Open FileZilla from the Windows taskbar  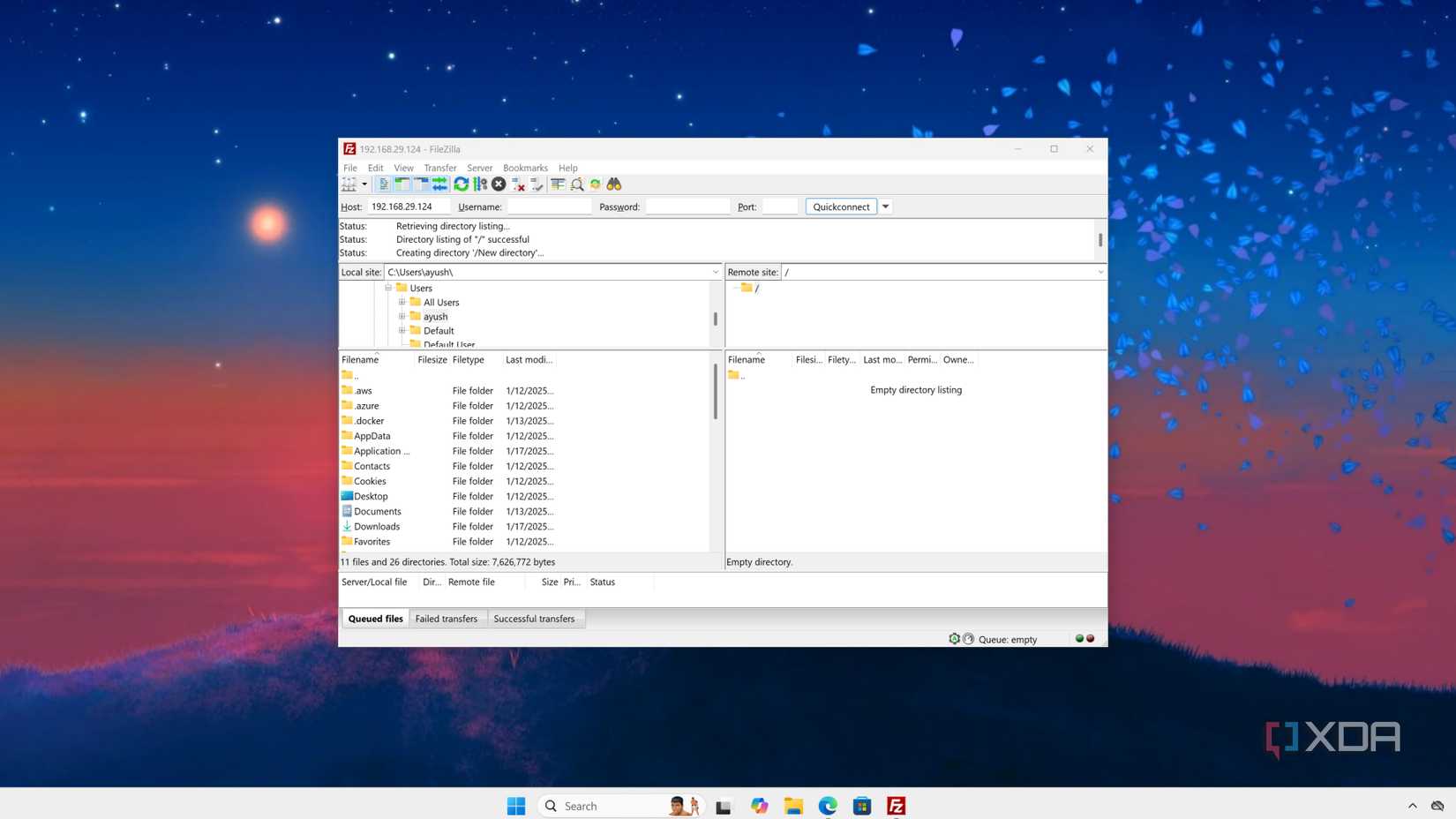[897, 806]
